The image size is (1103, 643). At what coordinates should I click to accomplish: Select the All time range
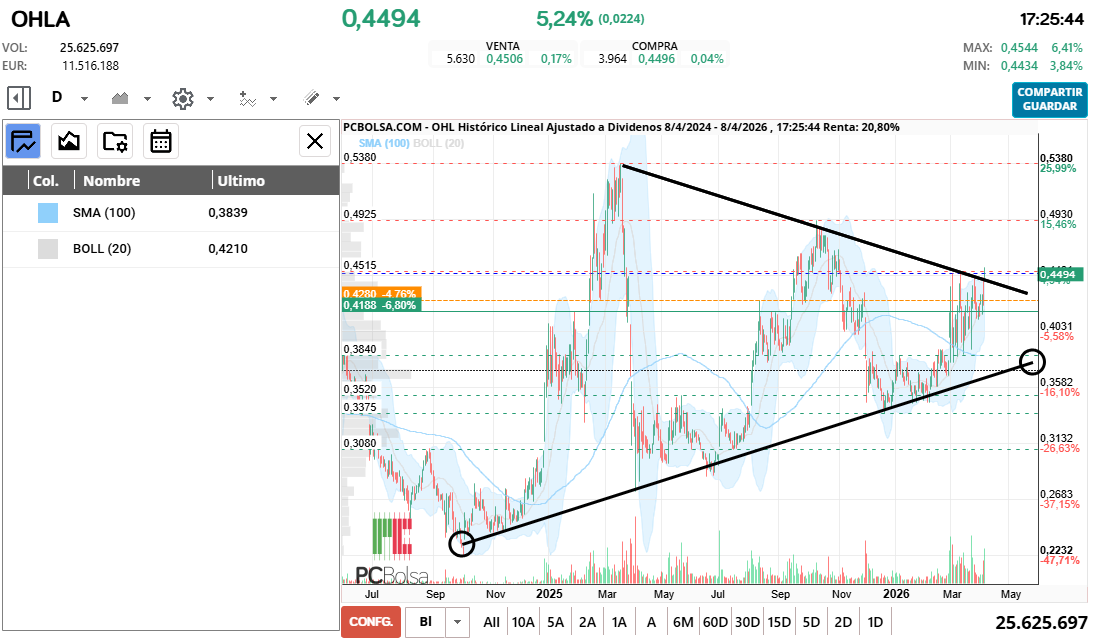click(491, 623)
